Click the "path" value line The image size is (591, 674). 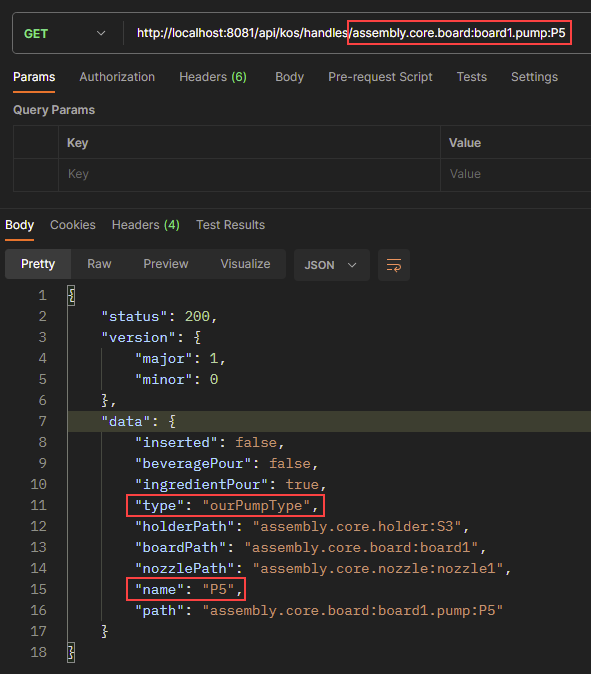point(318,611)
